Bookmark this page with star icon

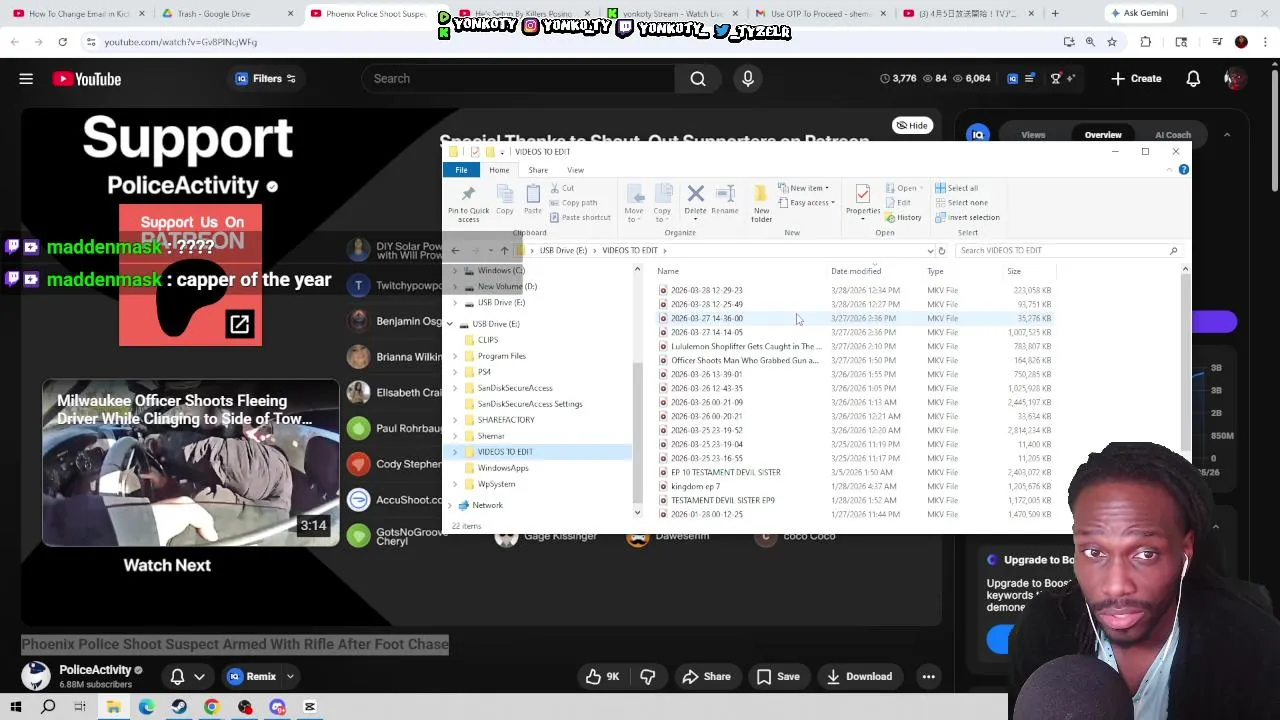pos(1111,42)
